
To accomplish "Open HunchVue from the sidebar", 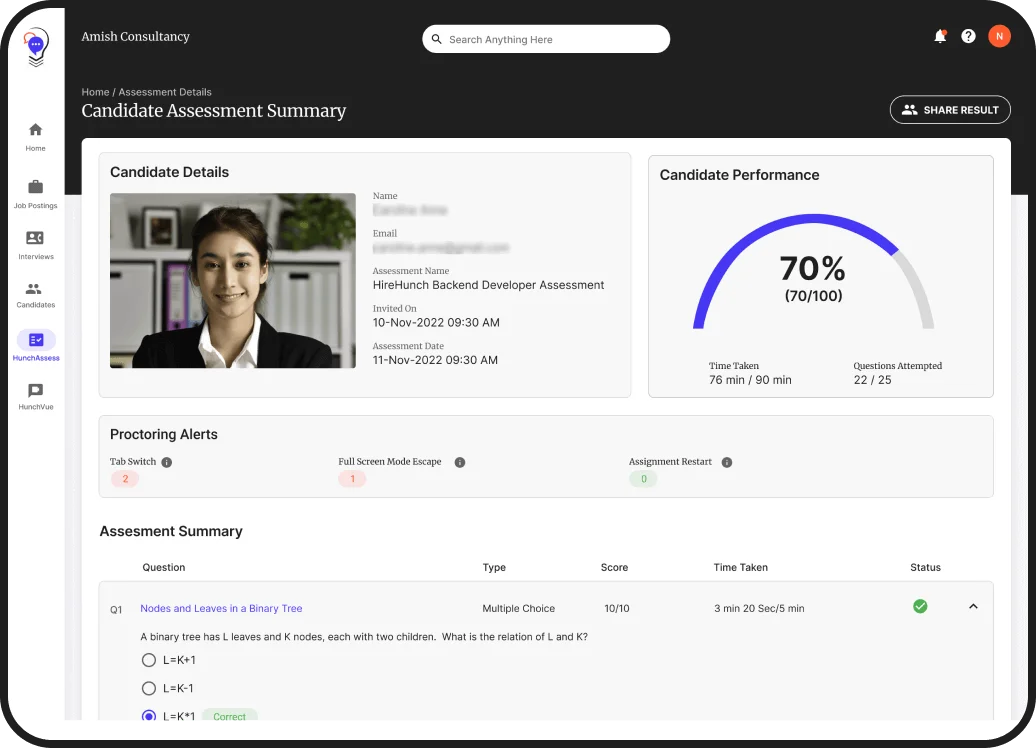I will (x=35, y=390).
